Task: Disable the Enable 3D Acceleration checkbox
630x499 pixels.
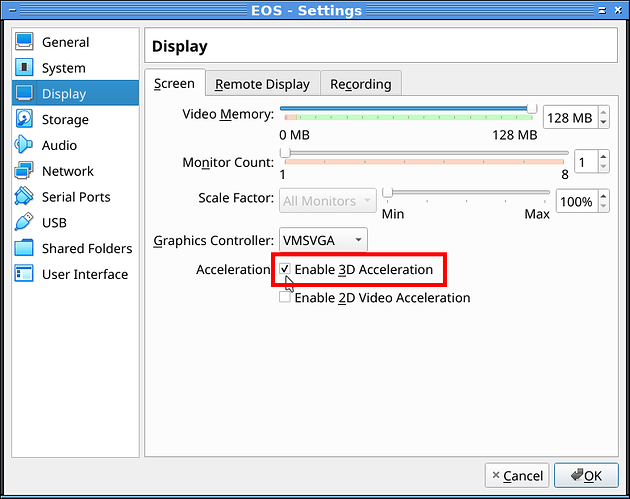Action: tap(285, 270)
